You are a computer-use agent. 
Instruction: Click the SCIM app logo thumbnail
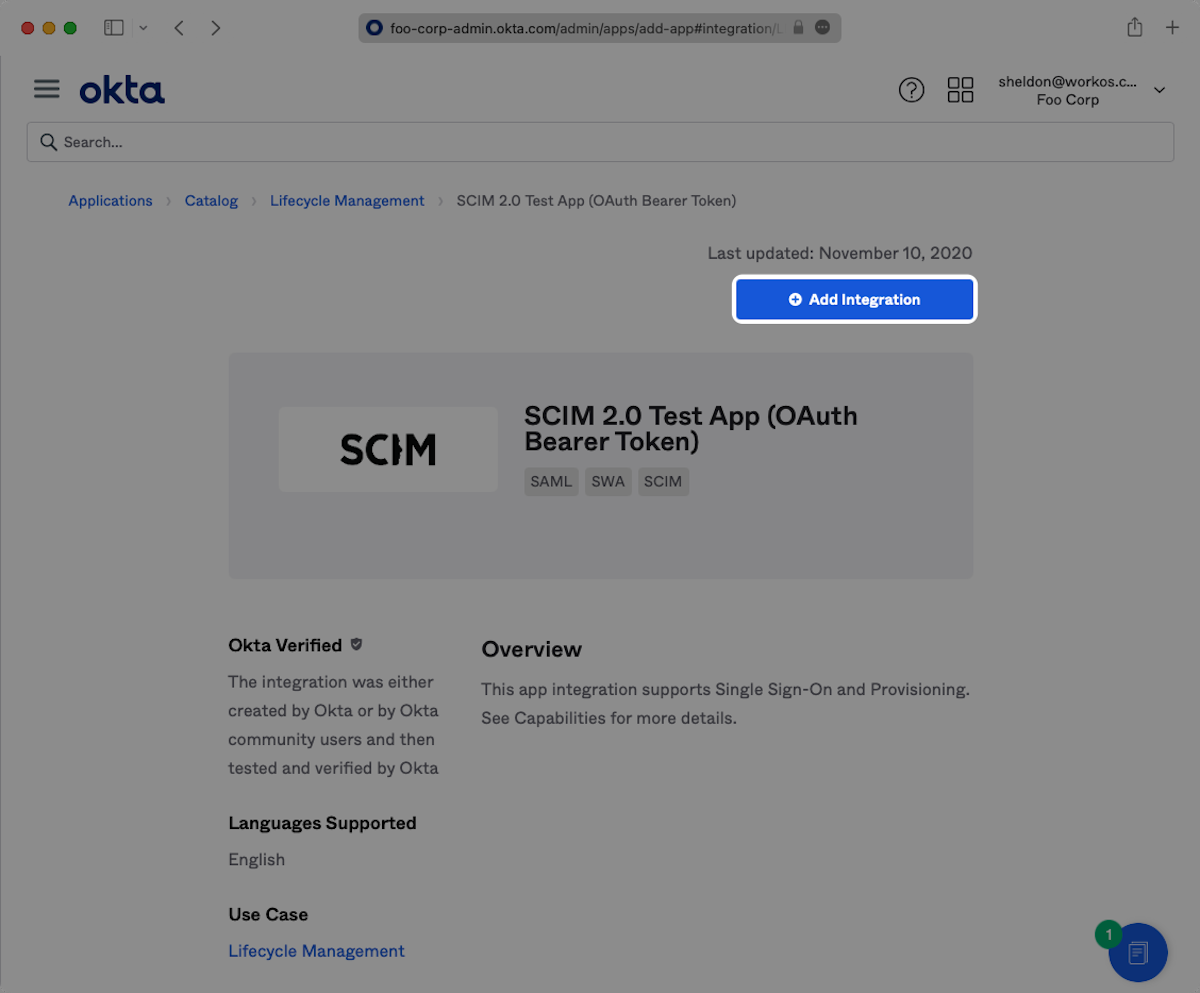pyautogui.click(x=388, y=449)
